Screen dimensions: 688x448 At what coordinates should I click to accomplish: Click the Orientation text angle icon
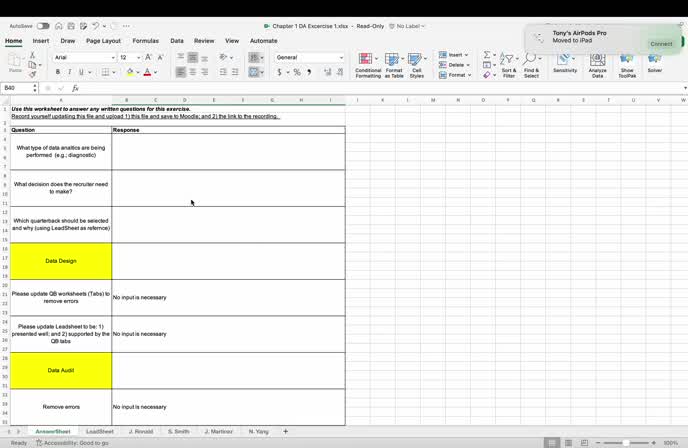[223, 57]
